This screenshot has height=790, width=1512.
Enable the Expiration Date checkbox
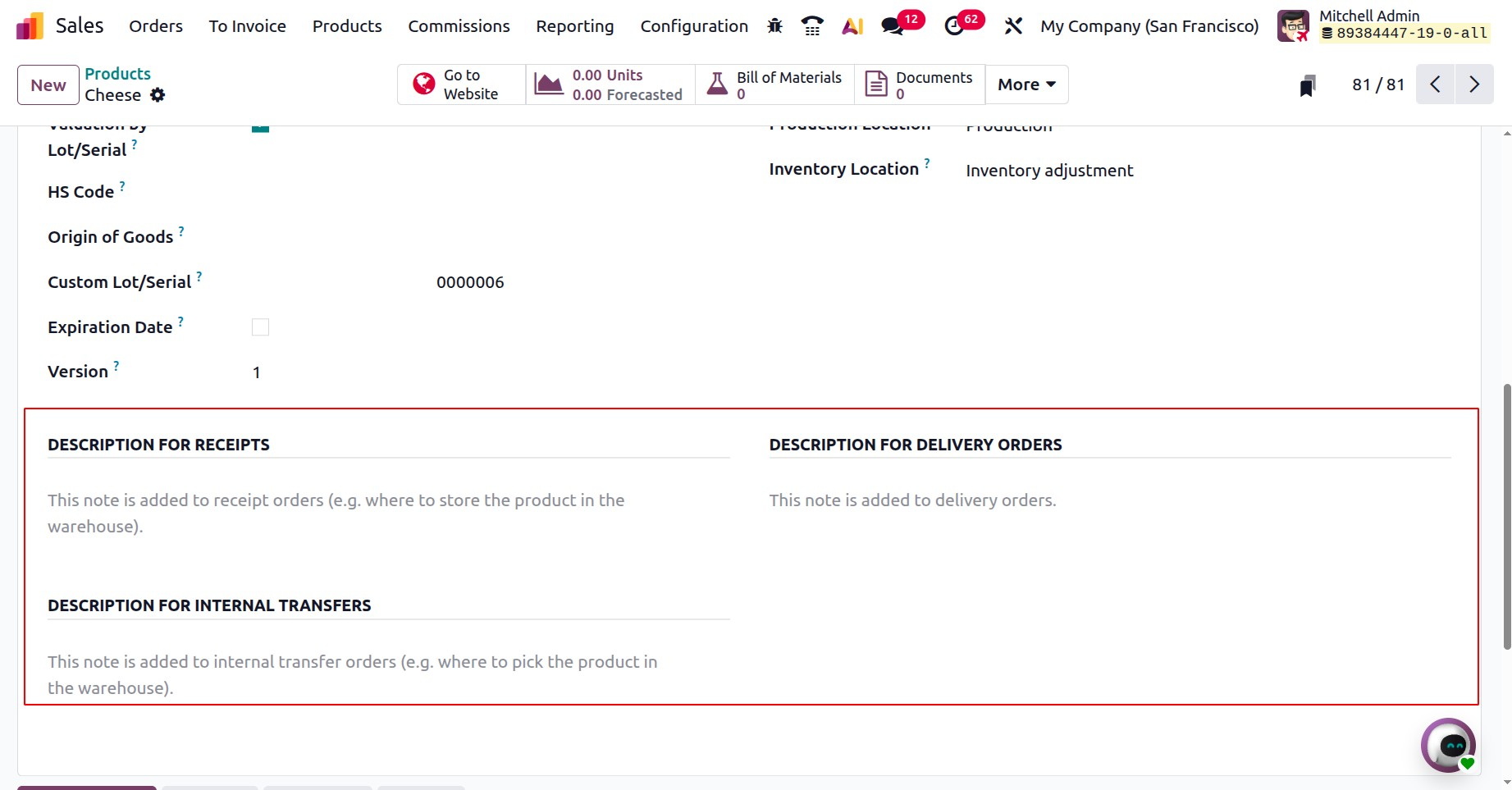tap(260, 327)
